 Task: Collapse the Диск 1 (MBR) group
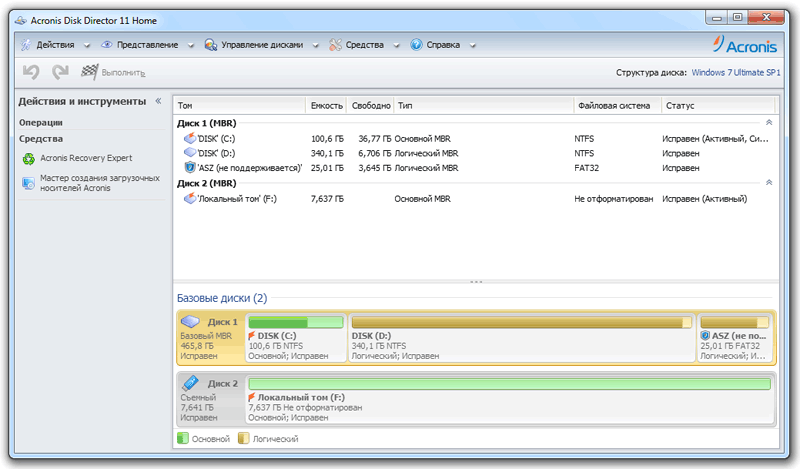pyautogui.click(x=769, y=122)
